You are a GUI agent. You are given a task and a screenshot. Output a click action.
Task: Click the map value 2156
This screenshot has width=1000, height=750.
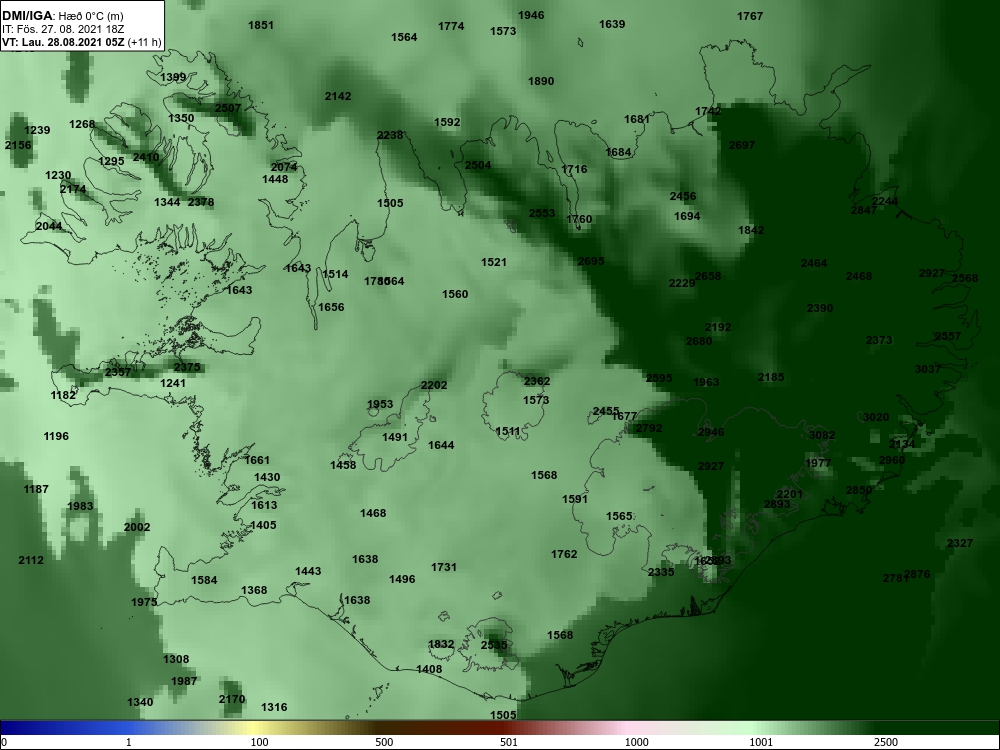point(18,145)
